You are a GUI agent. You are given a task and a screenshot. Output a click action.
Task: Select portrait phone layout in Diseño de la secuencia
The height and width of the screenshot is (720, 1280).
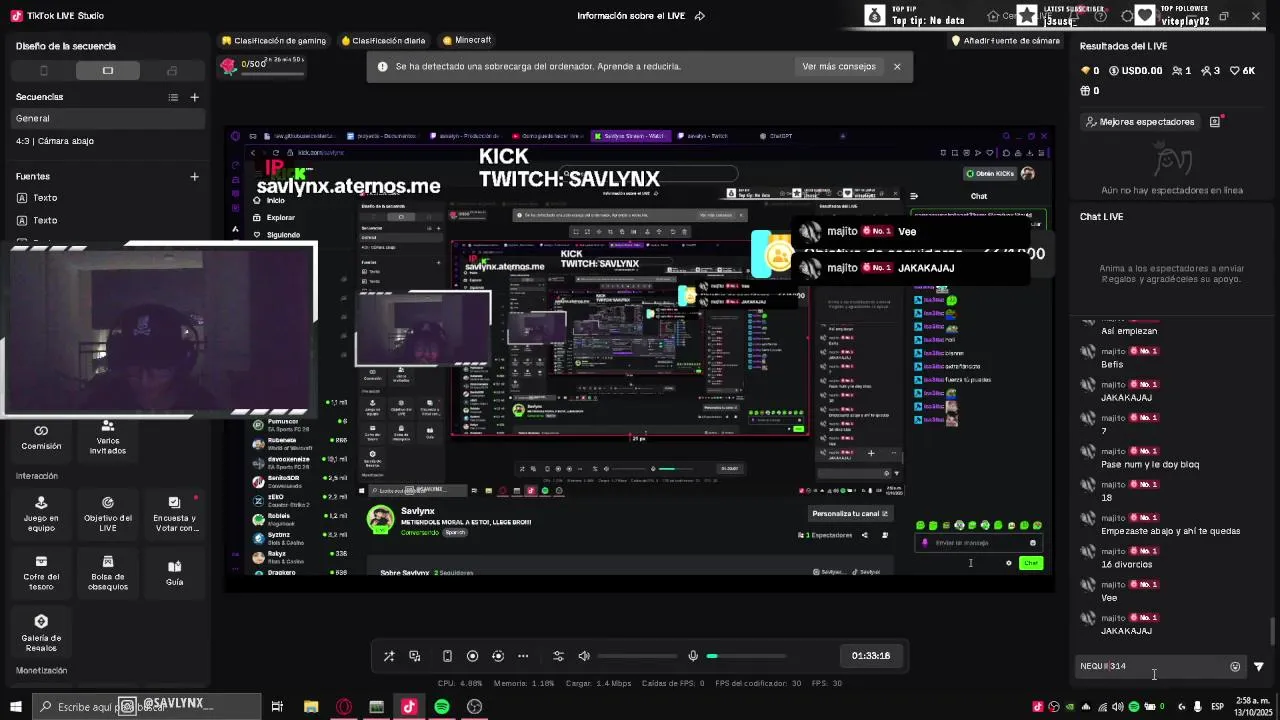[43, 71]
